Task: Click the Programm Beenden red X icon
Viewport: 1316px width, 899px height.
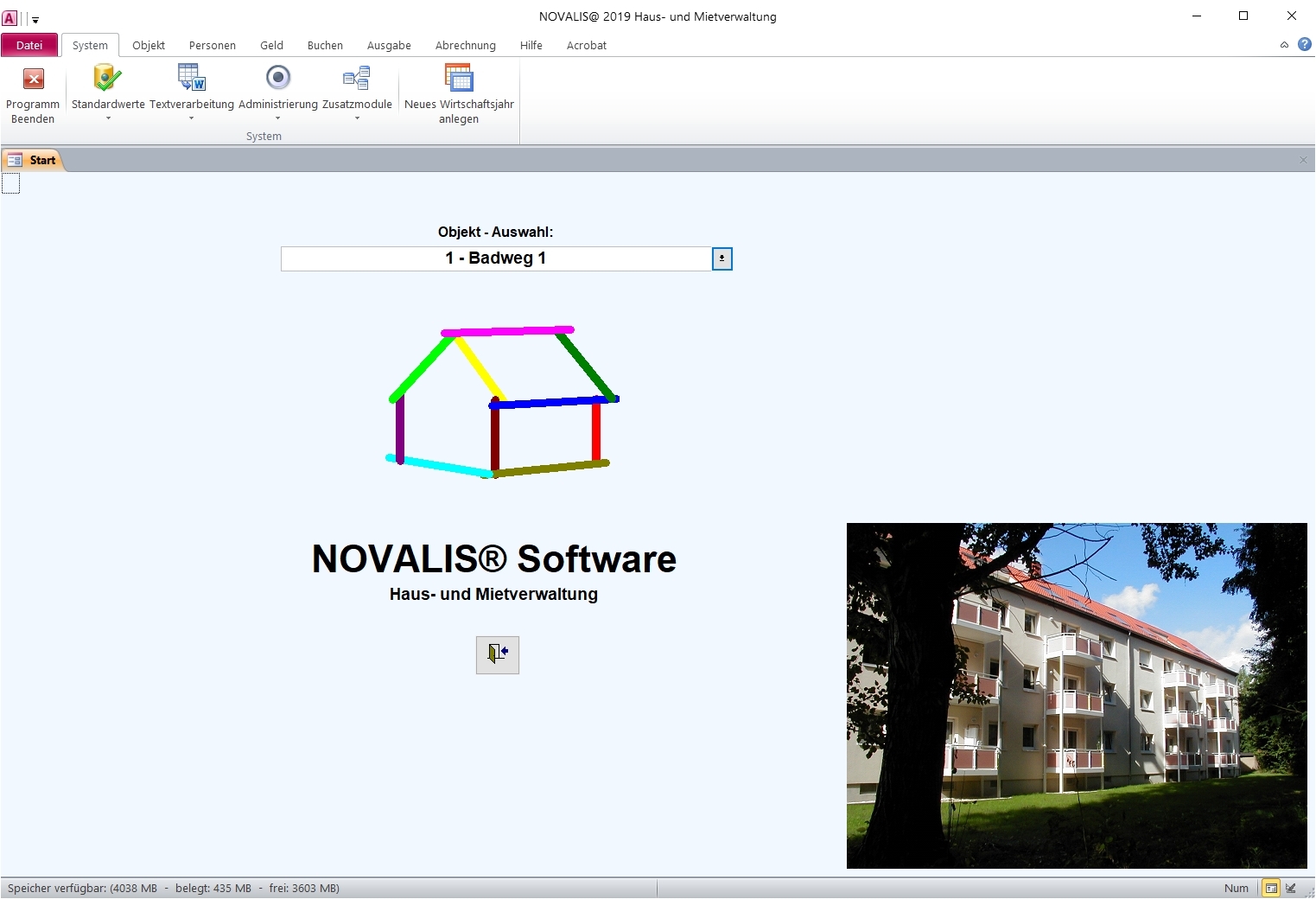Action: (x=33, y=80)
